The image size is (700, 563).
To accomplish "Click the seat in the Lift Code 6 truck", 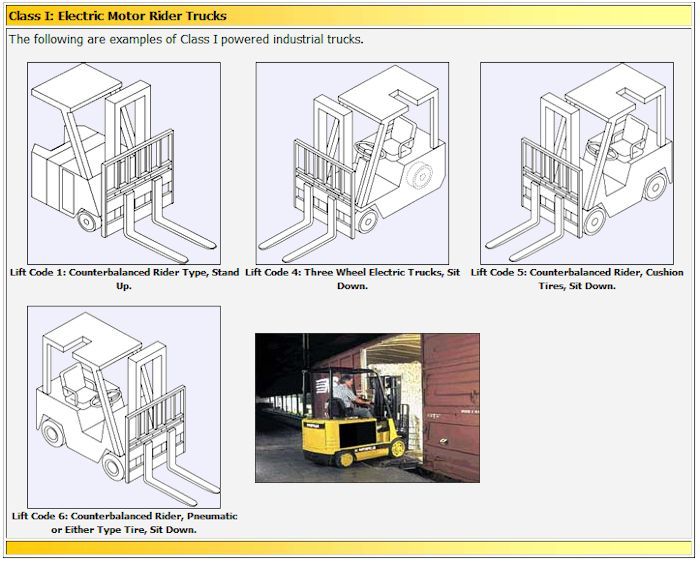I will pos(72,382).
